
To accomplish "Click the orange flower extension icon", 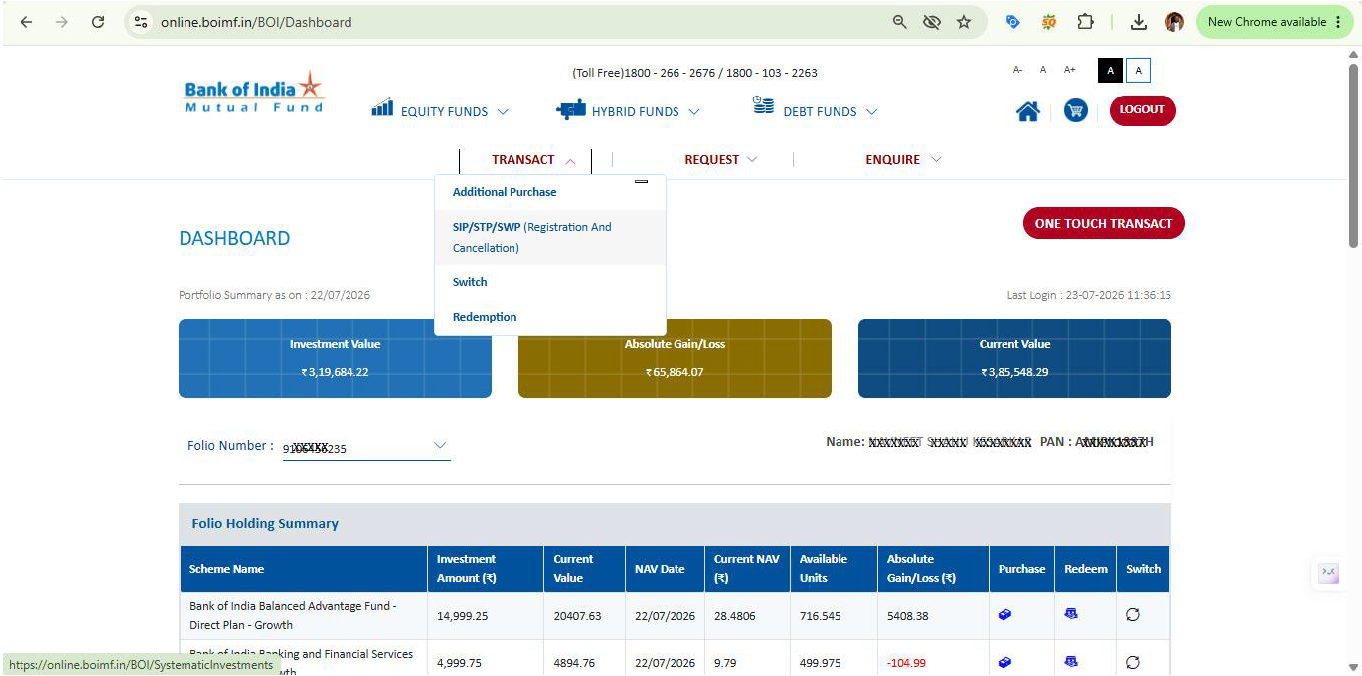I will [1049, 22].
